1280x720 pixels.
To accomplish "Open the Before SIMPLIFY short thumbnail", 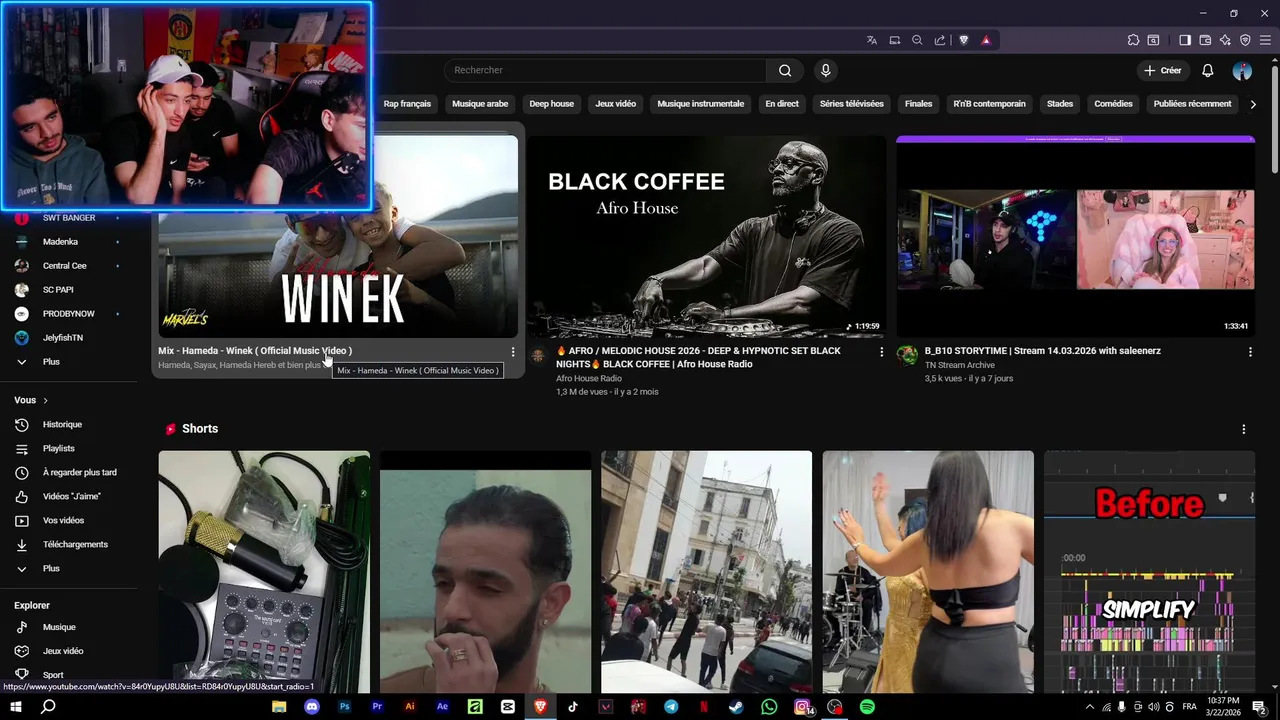I will (1149, 572).
